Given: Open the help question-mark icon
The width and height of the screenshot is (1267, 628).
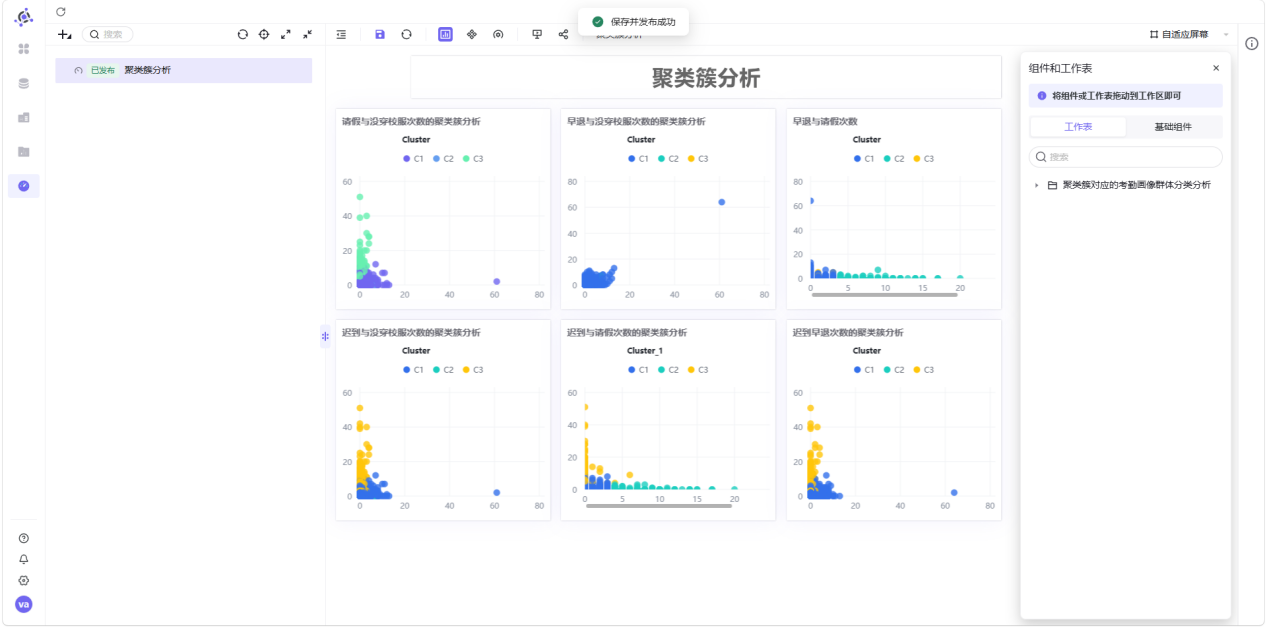Looking at the screenshot, I should click(24, 538).
